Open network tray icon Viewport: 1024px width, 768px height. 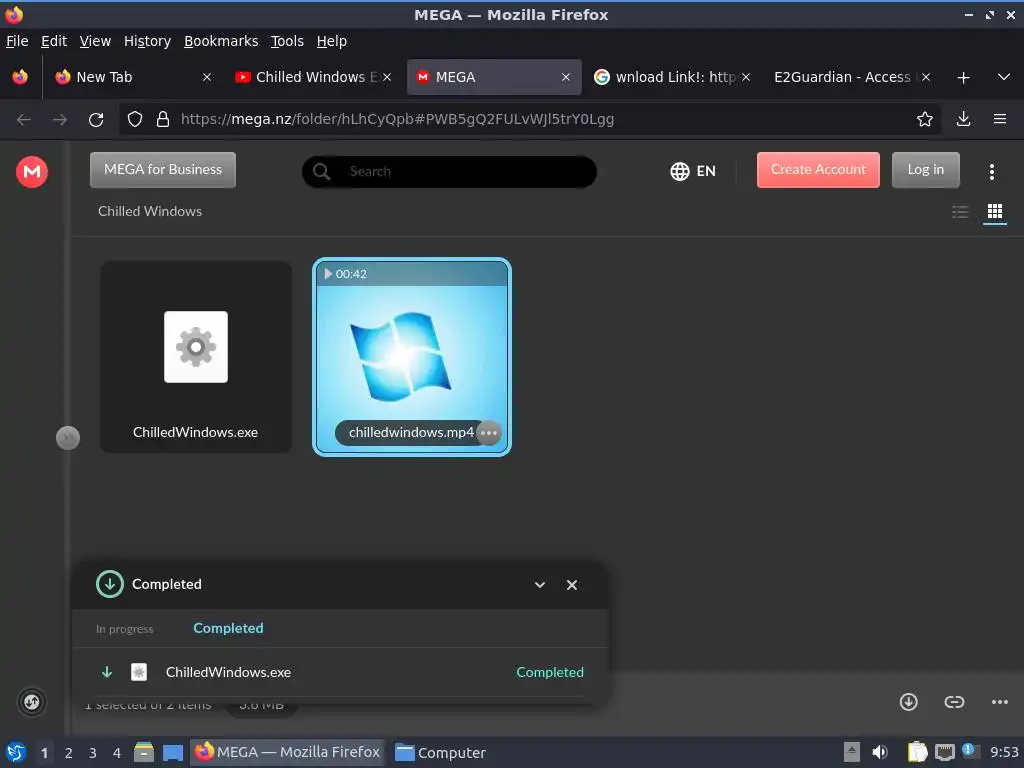point(944,752)
